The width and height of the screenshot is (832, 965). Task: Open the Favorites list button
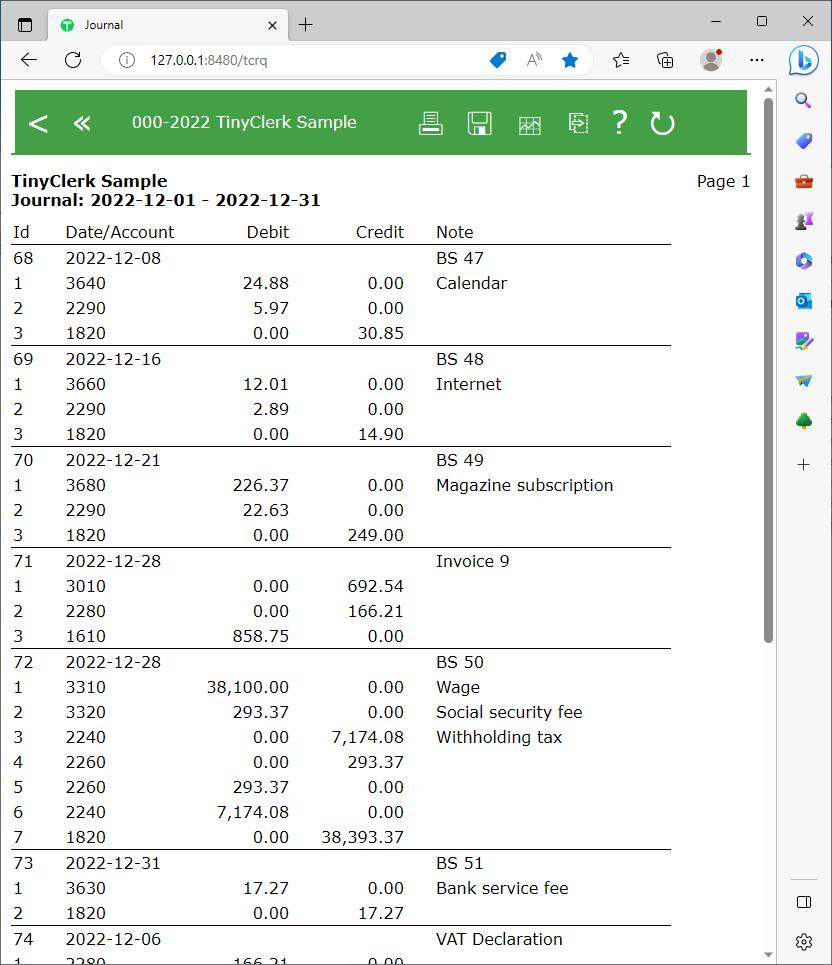(621, 60)
